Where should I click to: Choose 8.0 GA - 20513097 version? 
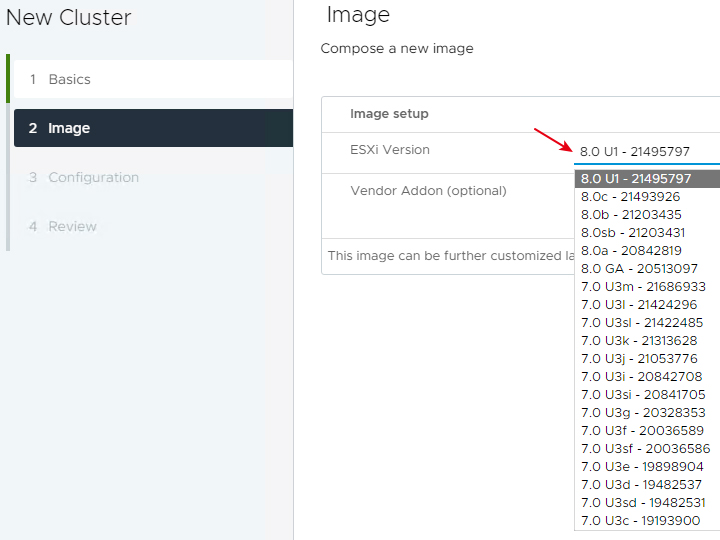click(x=647, y=269)
